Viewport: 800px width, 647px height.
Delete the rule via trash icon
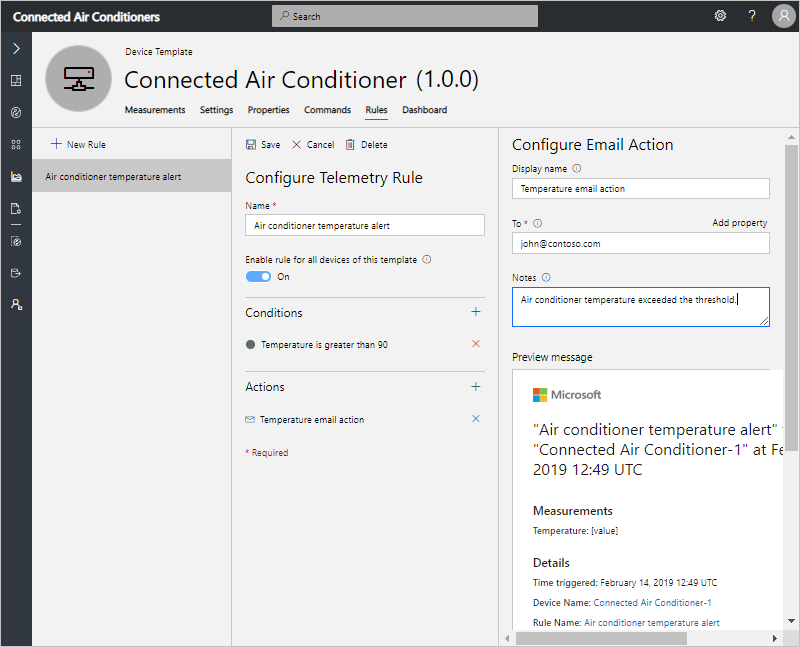350,144
